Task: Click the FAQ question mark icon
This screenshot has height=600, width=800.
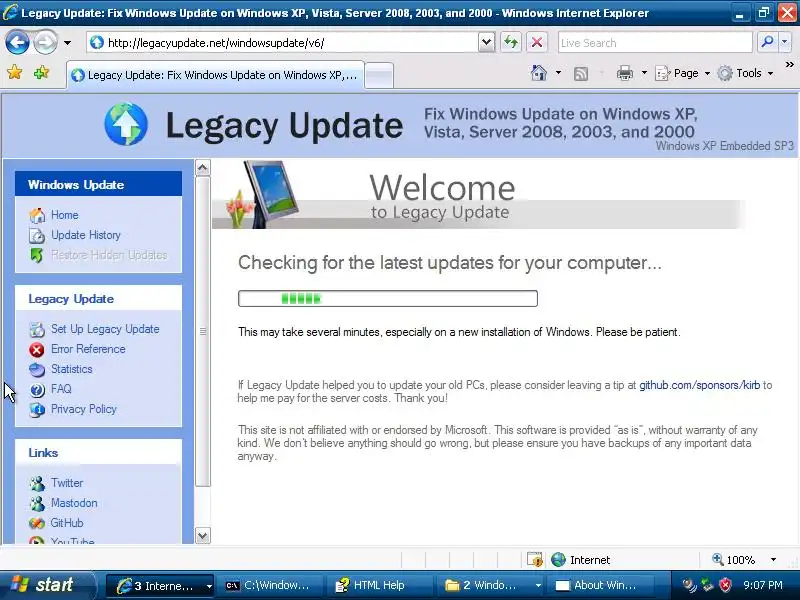Action: coord(37,390)
